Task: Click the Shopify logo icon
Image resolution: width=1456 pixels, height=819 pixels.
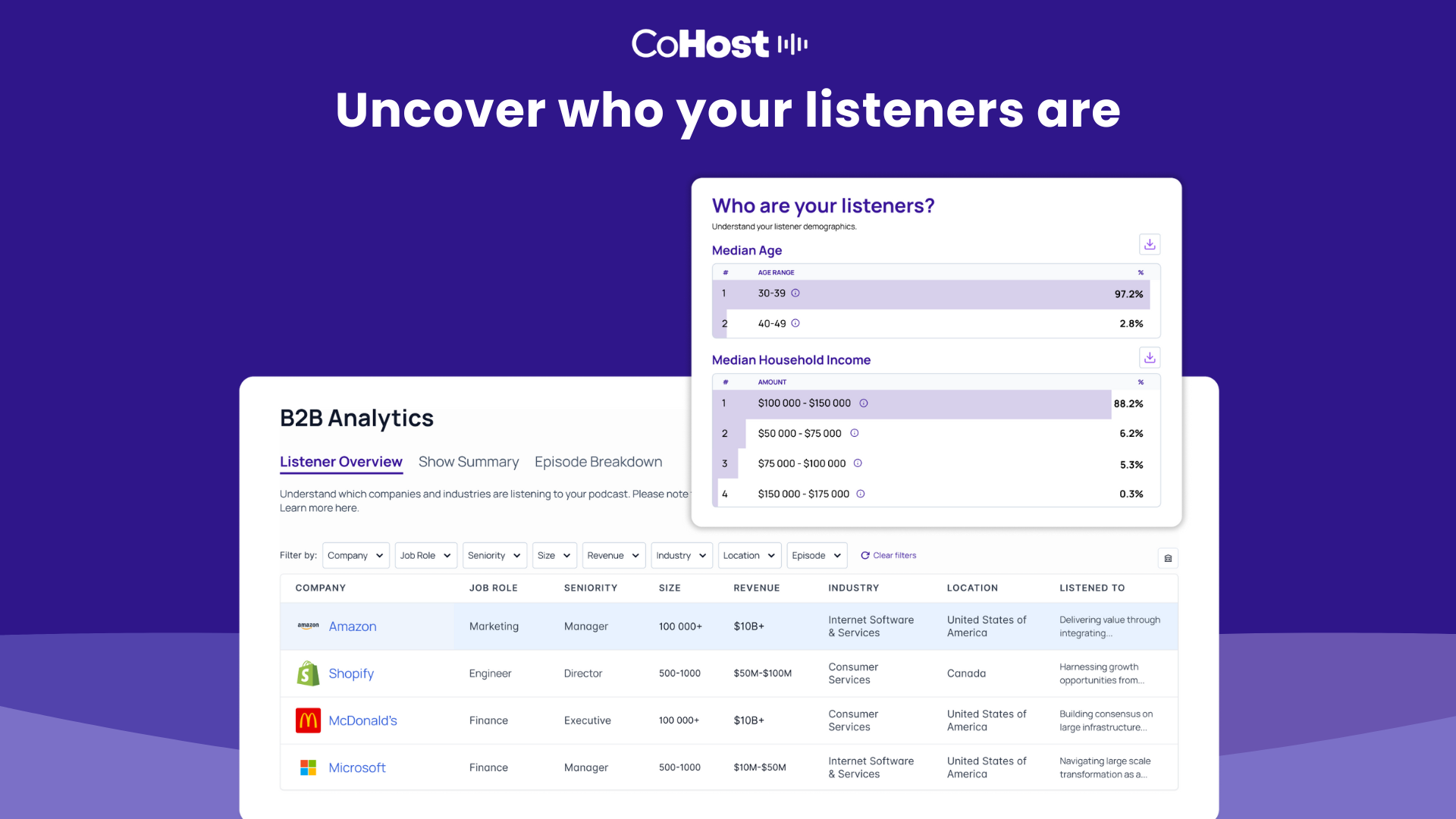Action: coord(308,673)
